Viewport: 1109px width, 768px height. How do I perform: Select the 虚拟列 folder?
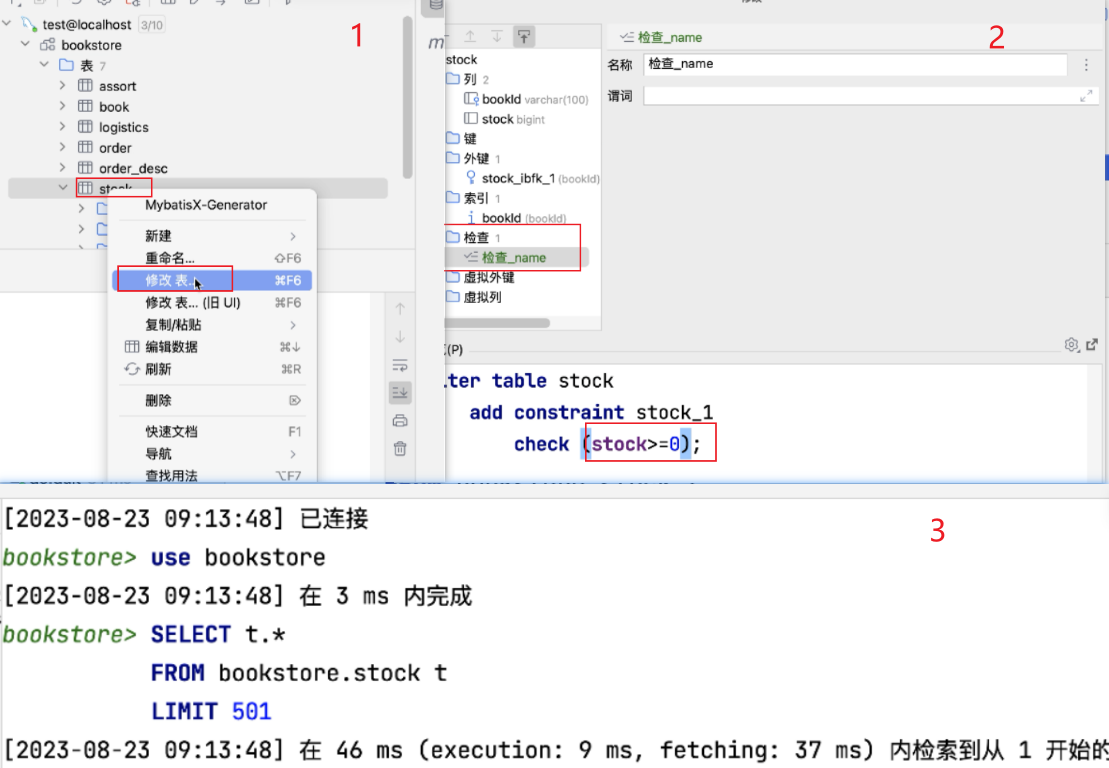coord(475,297)
